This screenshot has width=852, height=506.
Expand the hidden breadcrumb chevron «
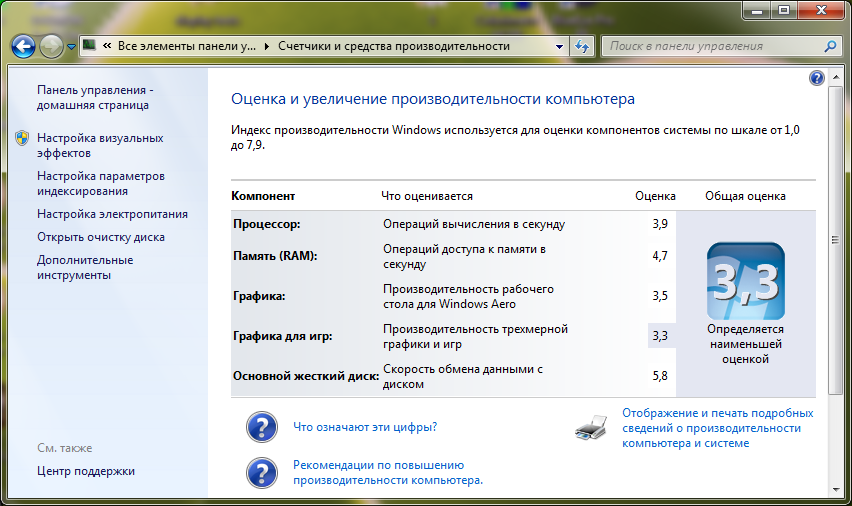coord(107,46)
